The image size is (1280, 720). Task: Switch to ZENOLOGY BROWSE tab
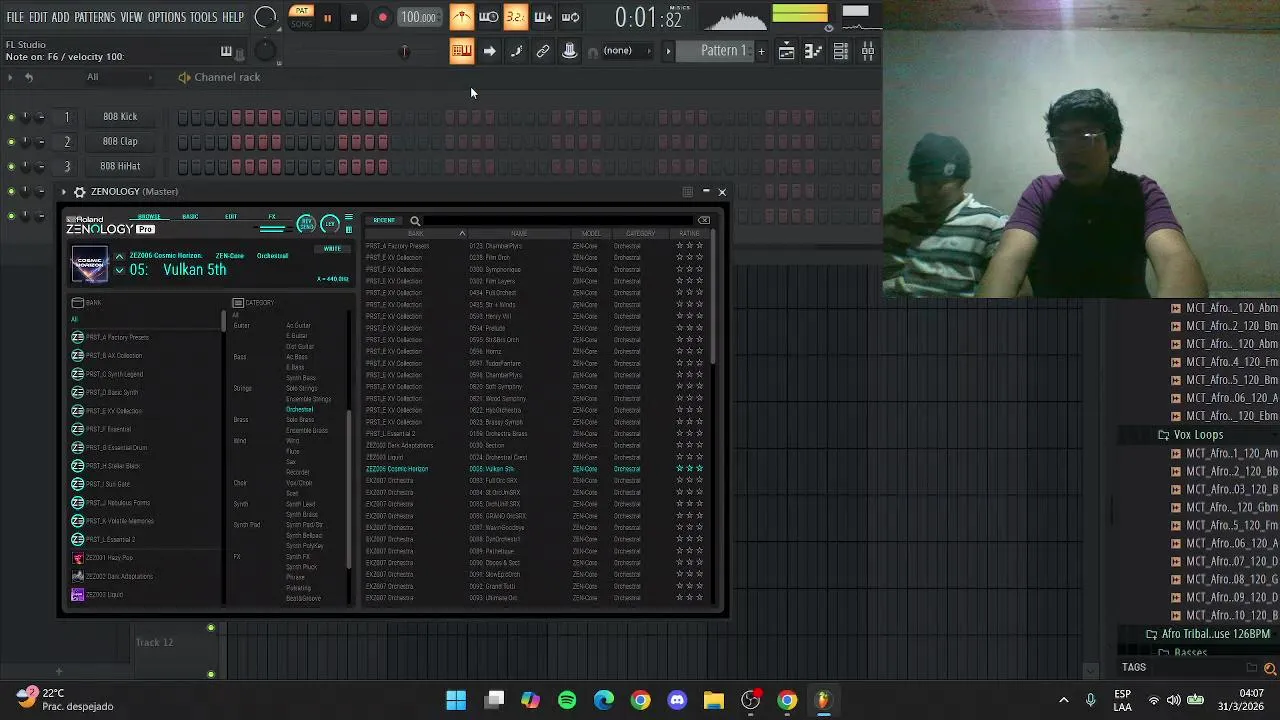(149, 217)
